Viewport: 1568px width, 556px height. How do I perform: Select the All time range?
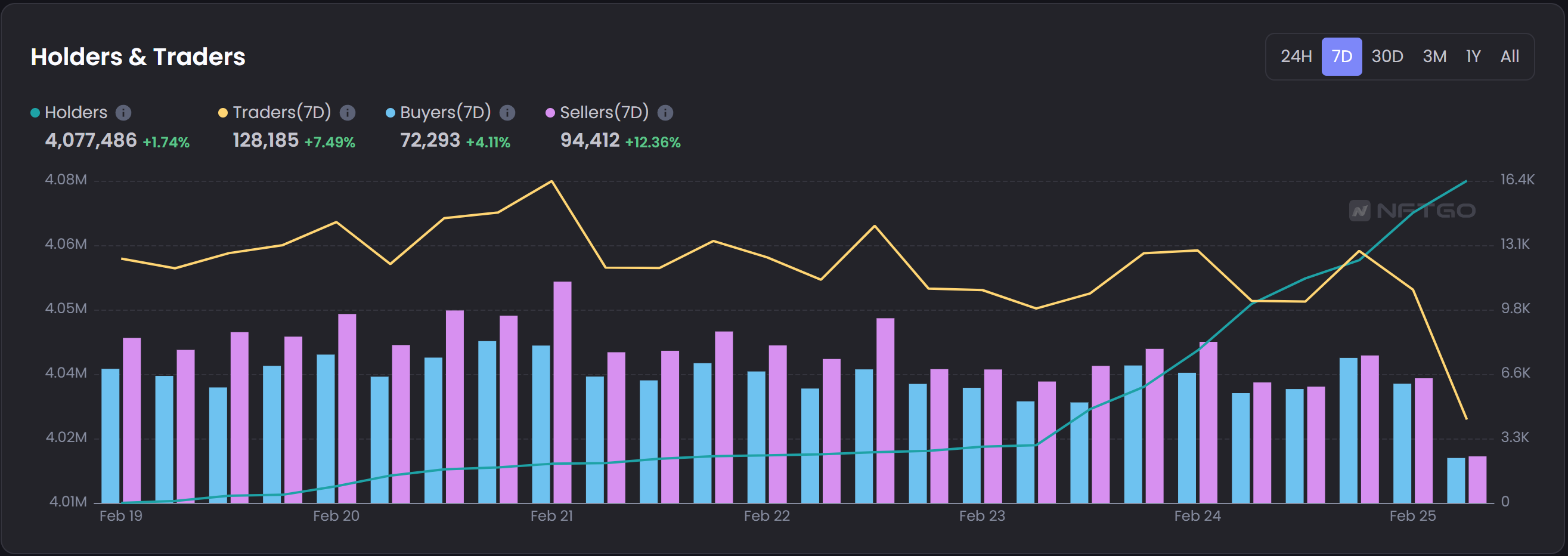[1510, 56]
